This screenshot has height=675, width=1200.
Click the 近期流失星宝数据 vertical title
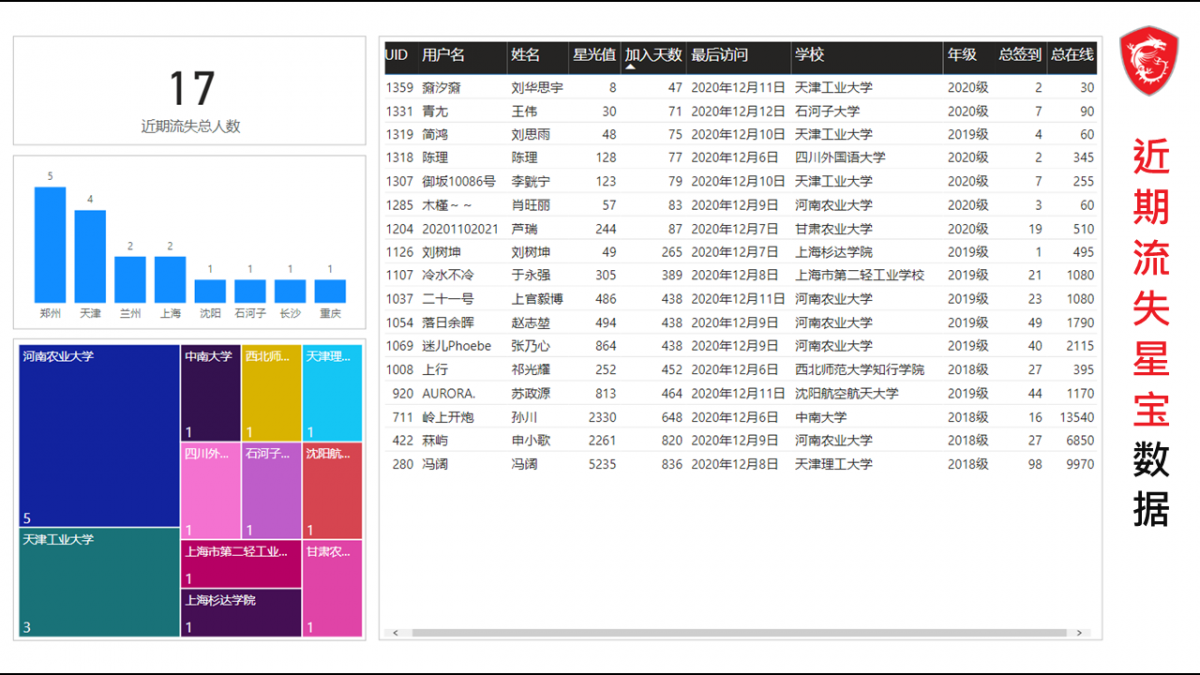[1151, 332]
